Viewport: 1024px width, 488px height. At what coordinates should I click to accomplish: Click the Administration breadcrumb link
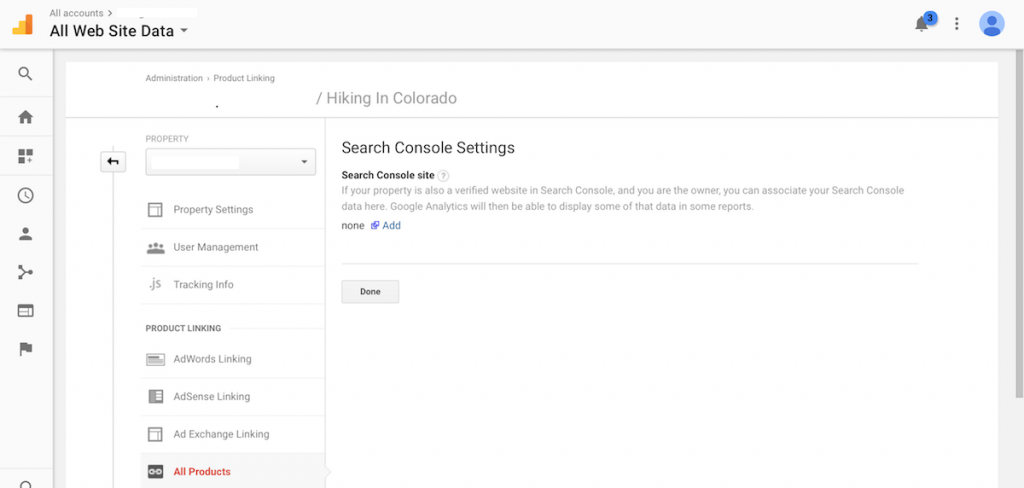point(174,78)
